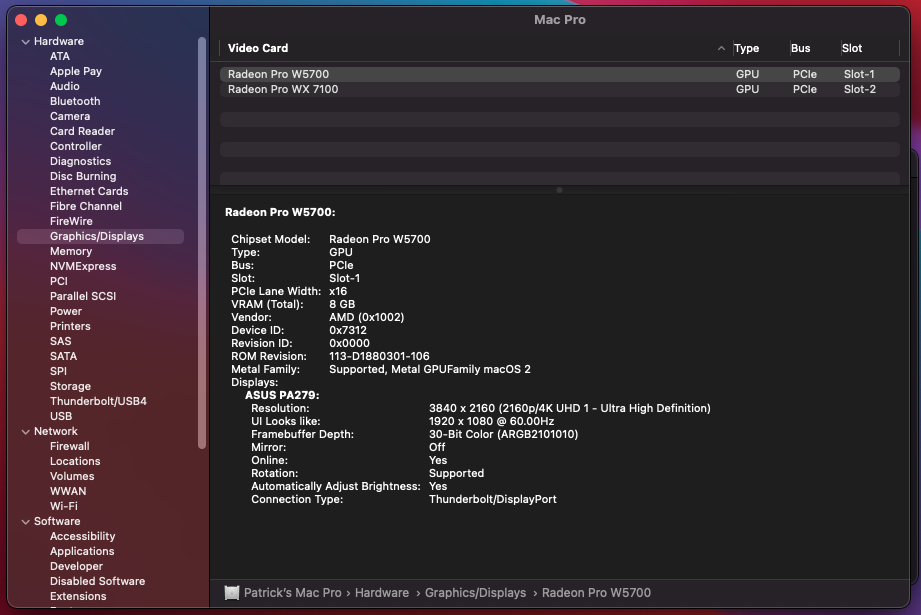Select Disabled Software in sidebar

click(x=98, y=582)
